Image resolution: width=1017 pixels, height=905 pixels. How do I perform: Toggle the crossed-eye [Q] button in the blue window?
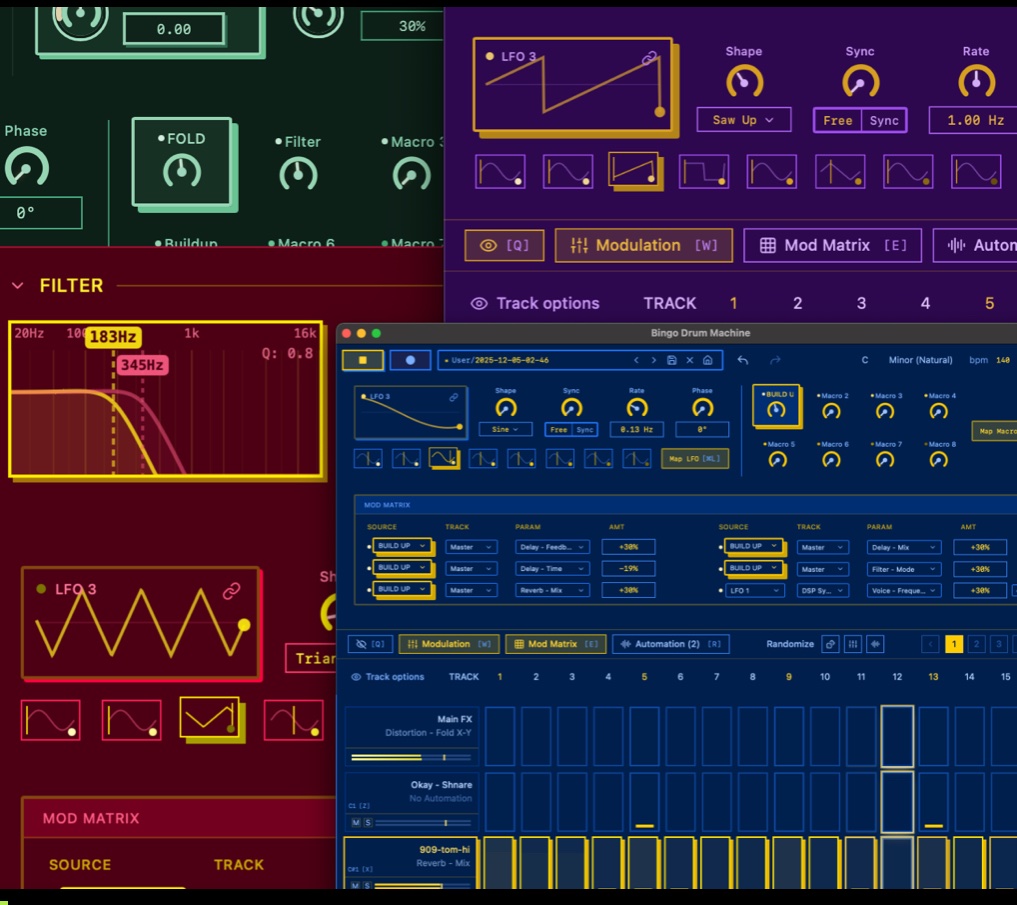370,644
